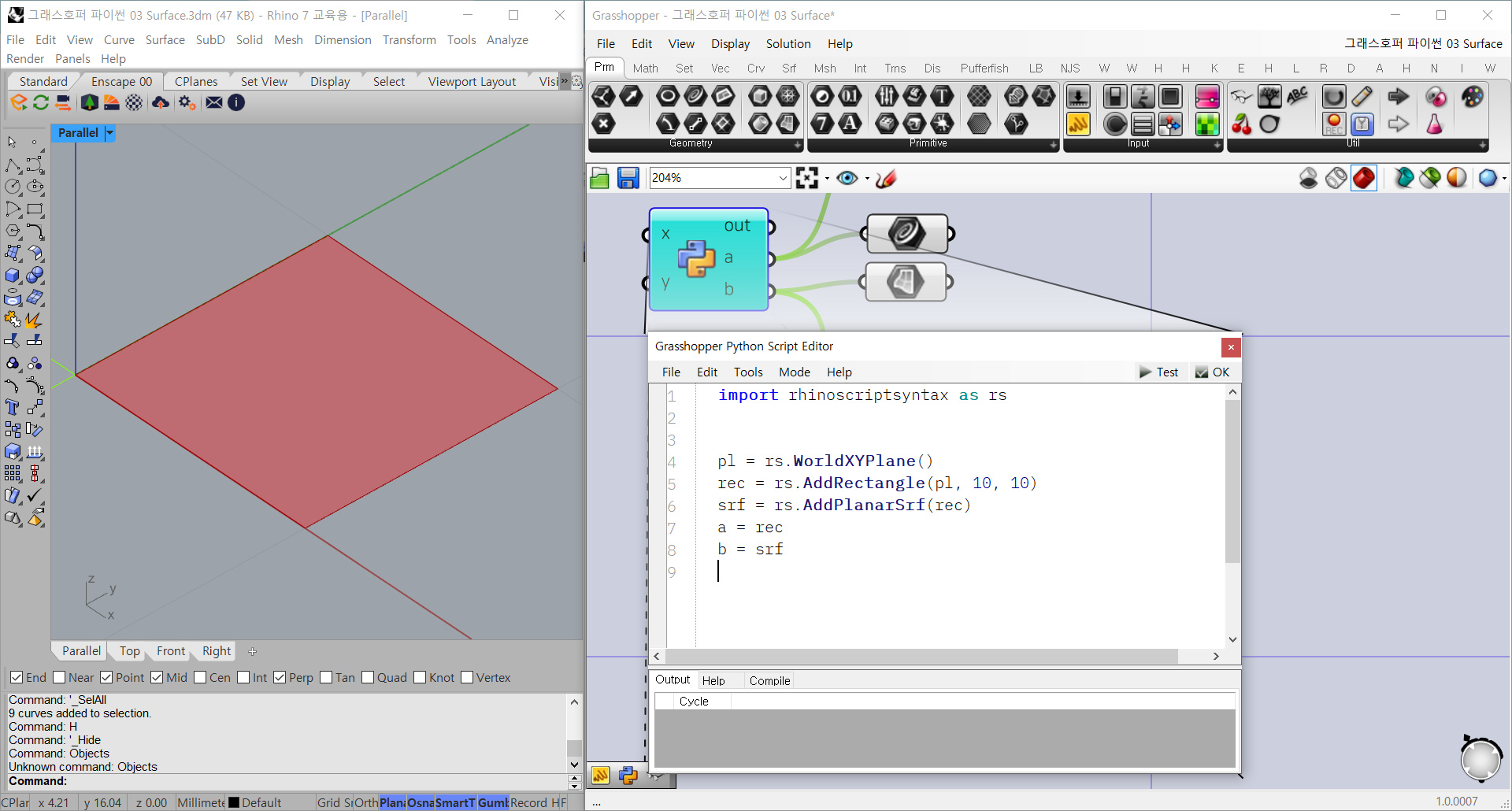Viewport: 1512px width, 811px height.
Task: Toggle SmartTrack in Rhino status bar
Action: pyautogui.click(x=455, y=802)
